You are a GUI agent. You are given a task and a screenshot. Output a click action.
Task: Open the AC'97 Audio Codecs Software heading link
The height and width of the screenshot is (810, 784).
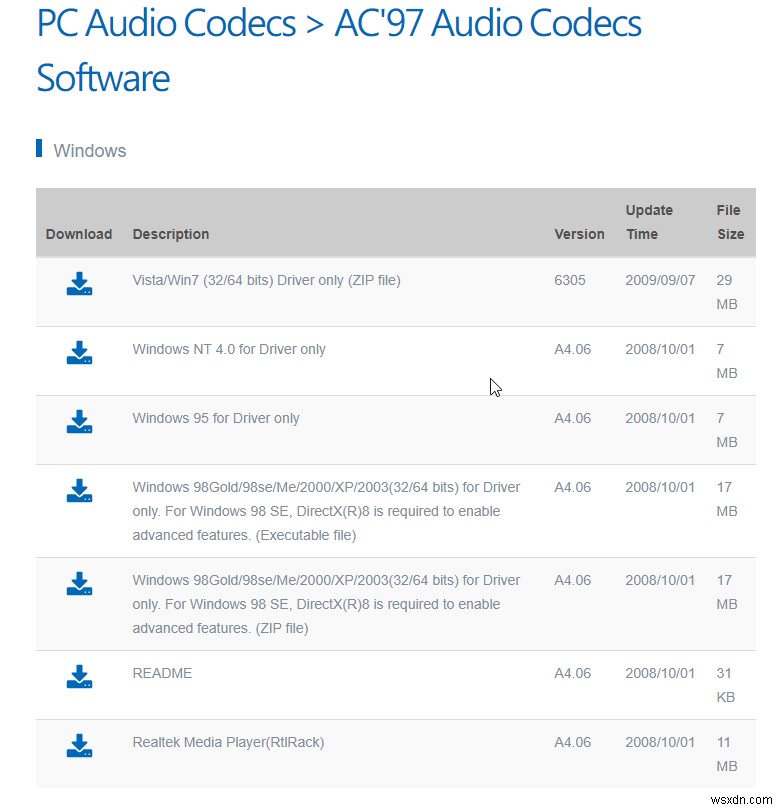487,23
